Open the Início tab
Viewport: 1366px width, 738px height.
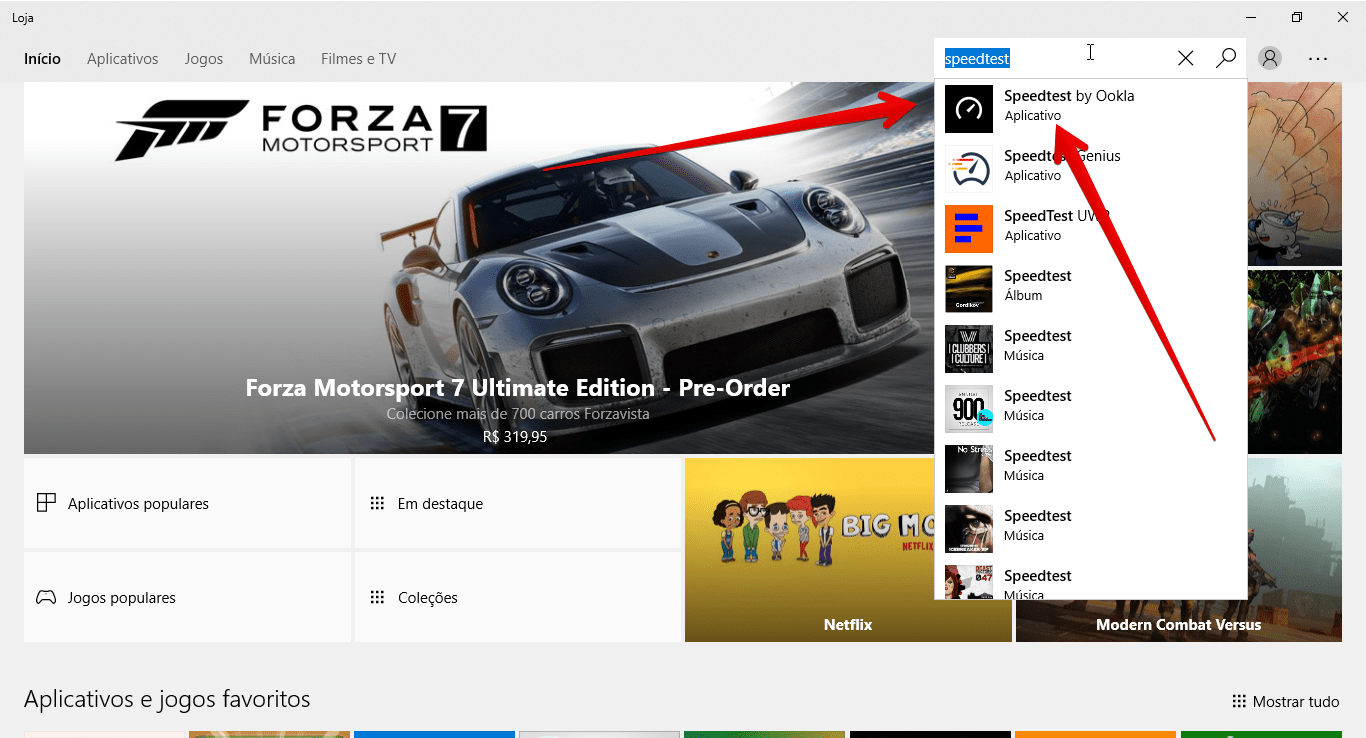[42, 59]
